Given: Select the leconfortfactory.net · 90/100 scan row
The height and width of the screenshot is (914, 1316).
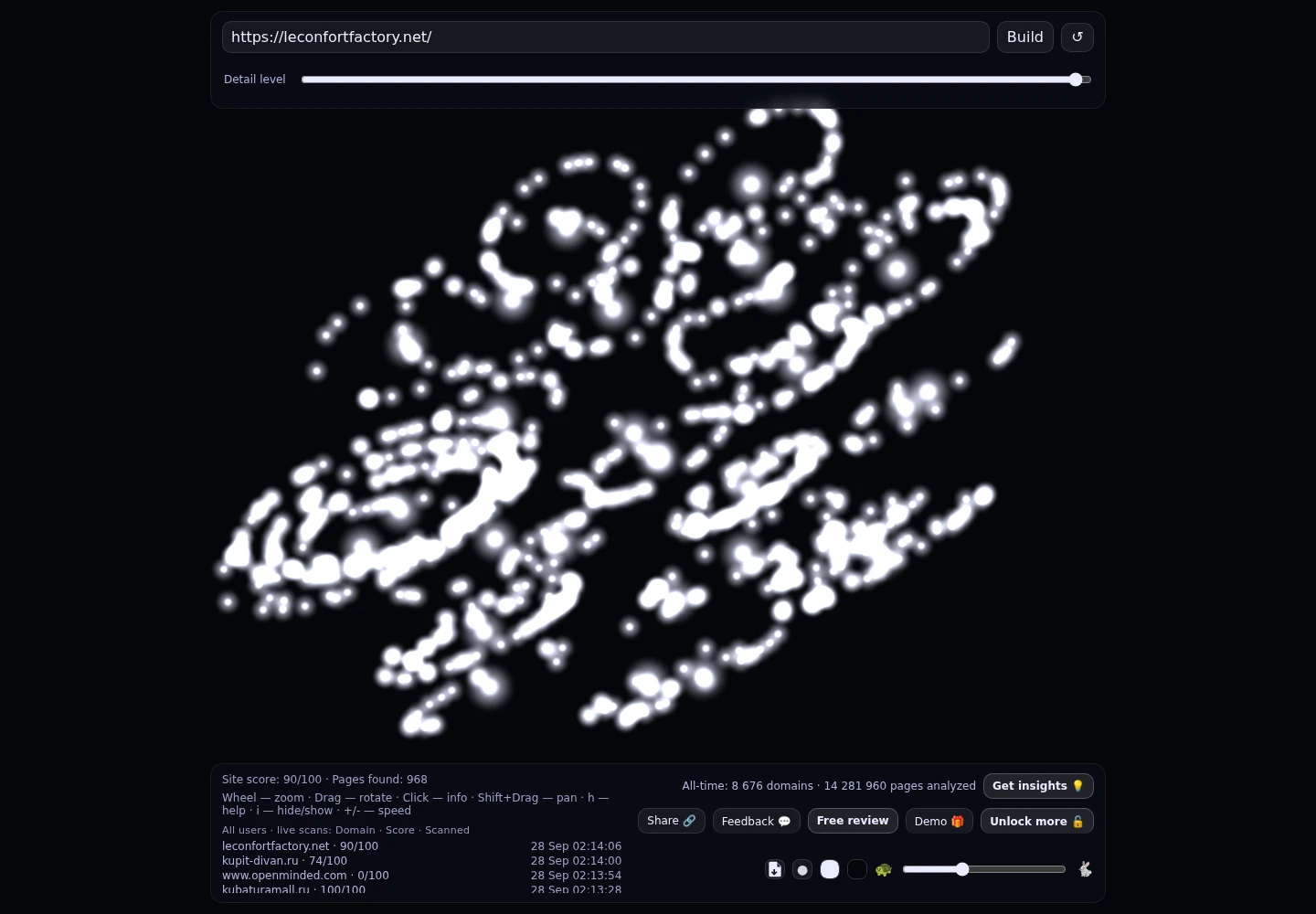Looking at the screenshot, I should [x=421, y=846].
